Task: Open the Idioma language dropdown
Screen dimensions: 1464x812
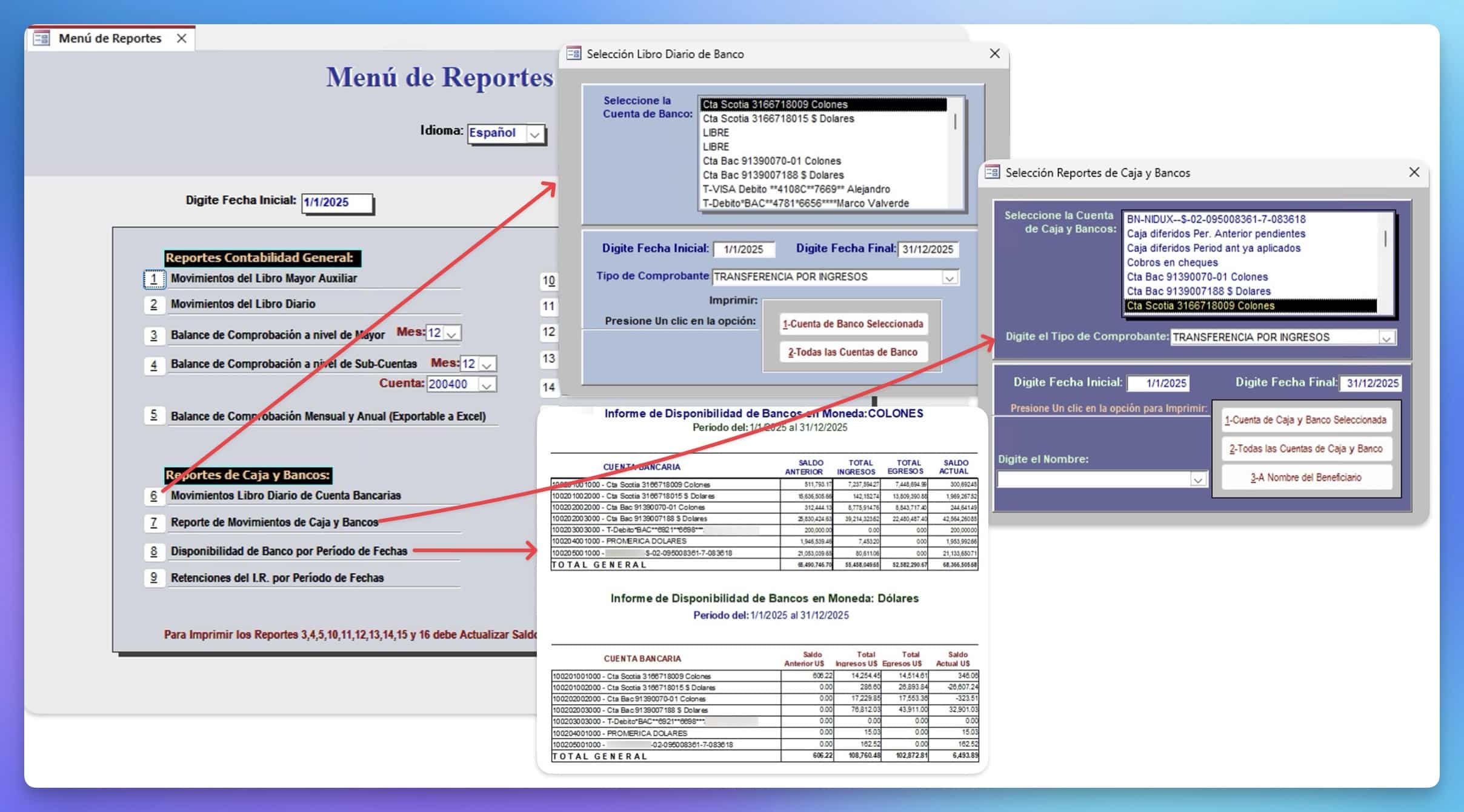Action: [534, 135]
